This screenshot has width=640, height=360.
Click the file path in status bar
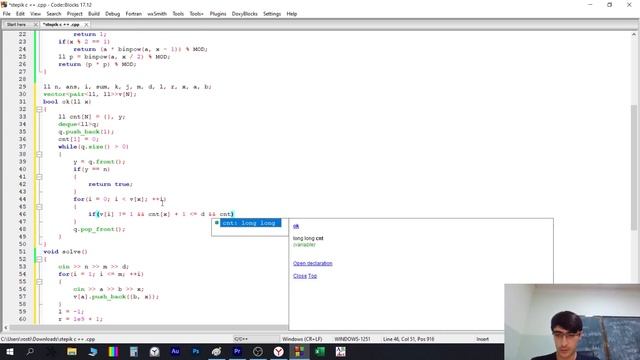[x=48, y=339]
